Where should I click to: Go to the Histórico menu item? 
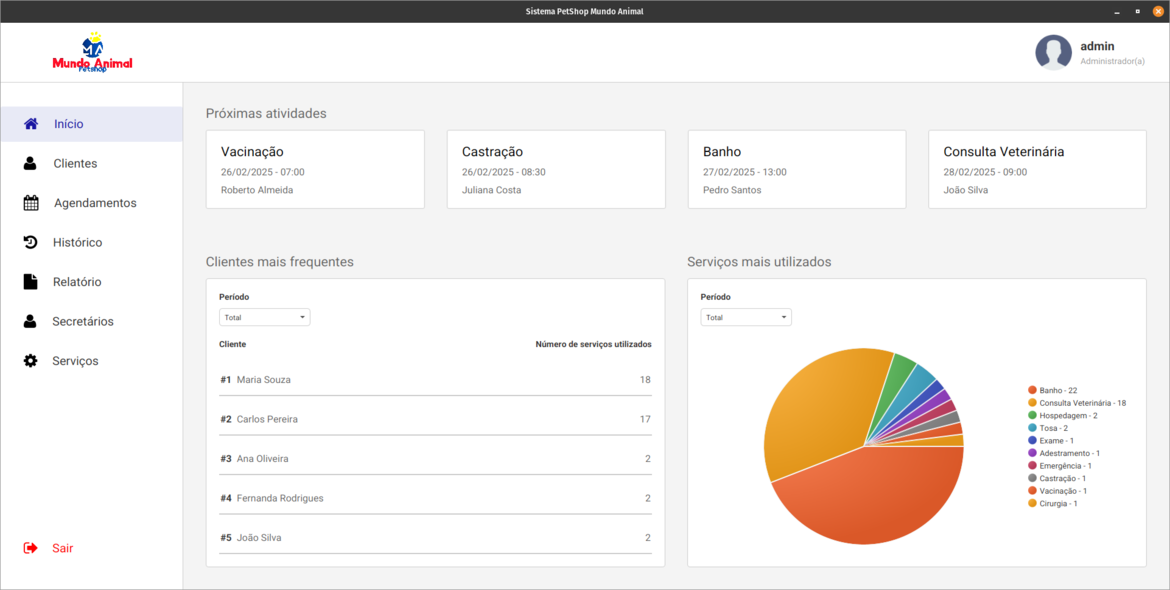(78, 242)
